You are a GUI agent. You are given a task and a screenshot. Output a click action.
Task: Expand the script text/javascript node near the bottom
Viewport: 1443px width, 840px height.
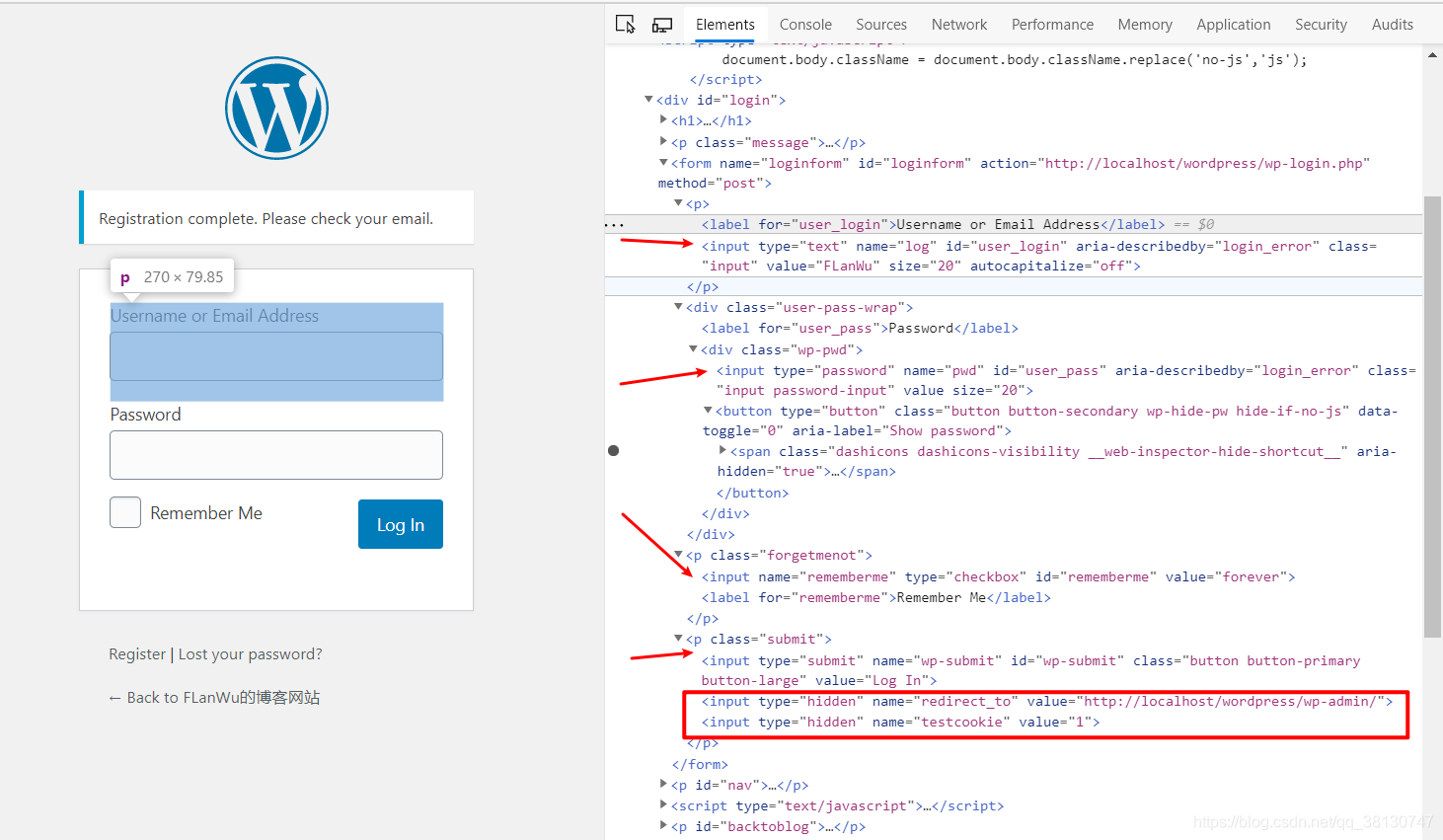click(663, 805)
